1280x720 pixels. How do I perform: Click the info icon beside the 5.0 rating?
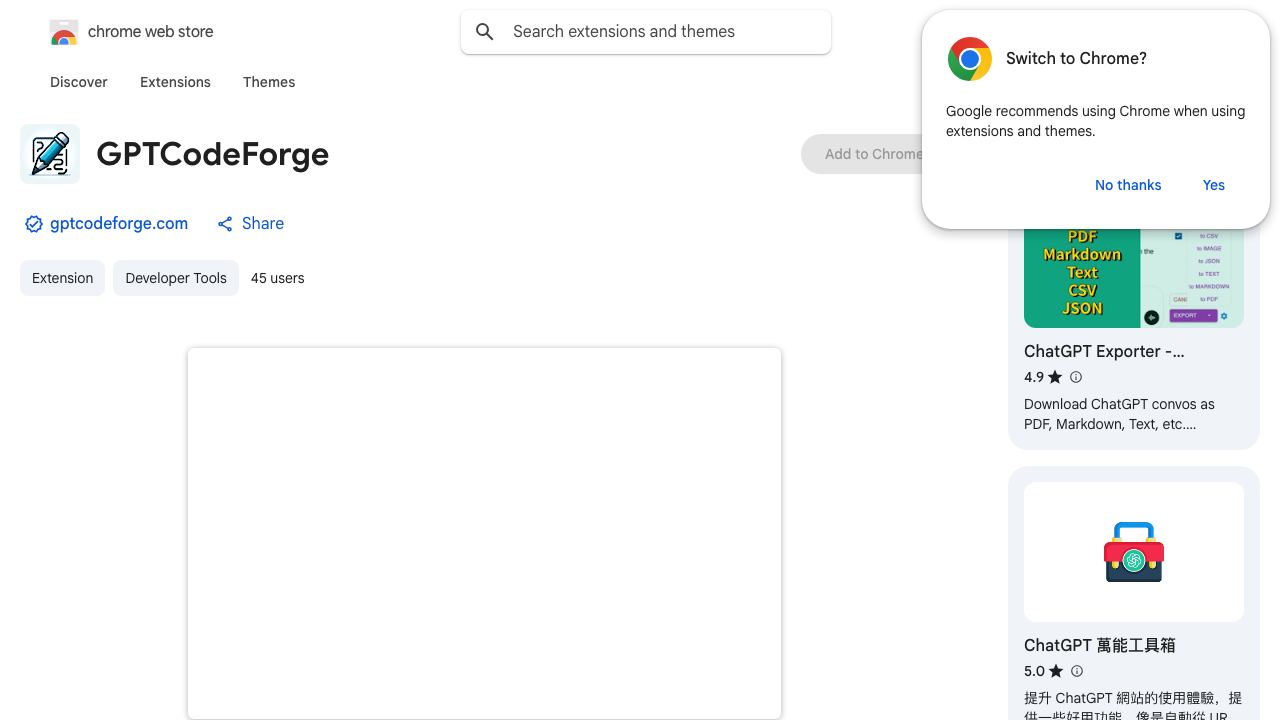(x=1077, y=671)
